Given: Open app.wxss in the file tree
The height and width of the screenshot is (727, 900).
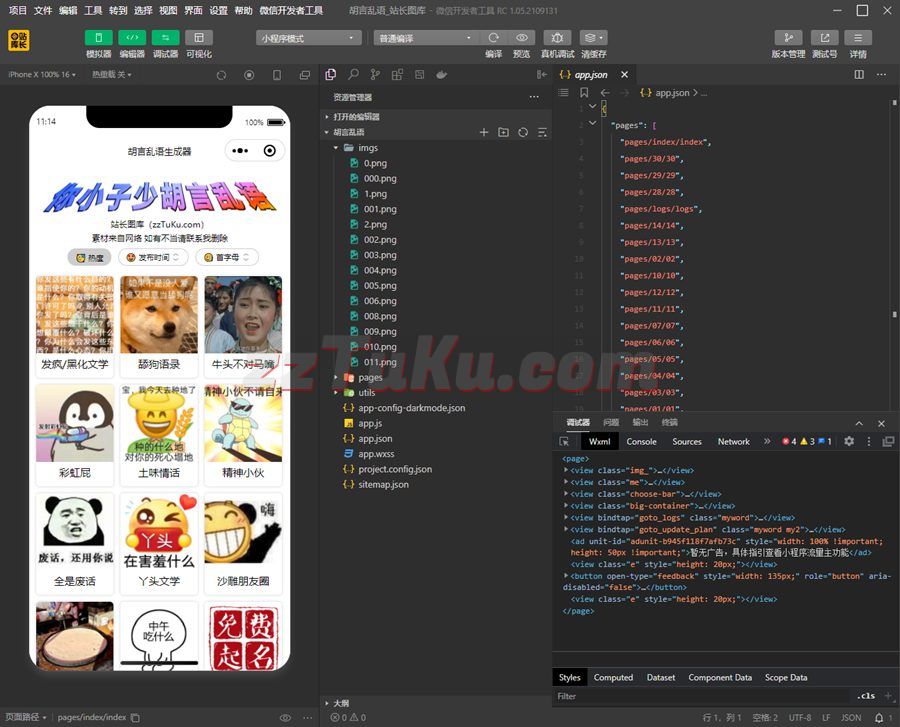Looking at the screenshot, I should pos(376,454).
